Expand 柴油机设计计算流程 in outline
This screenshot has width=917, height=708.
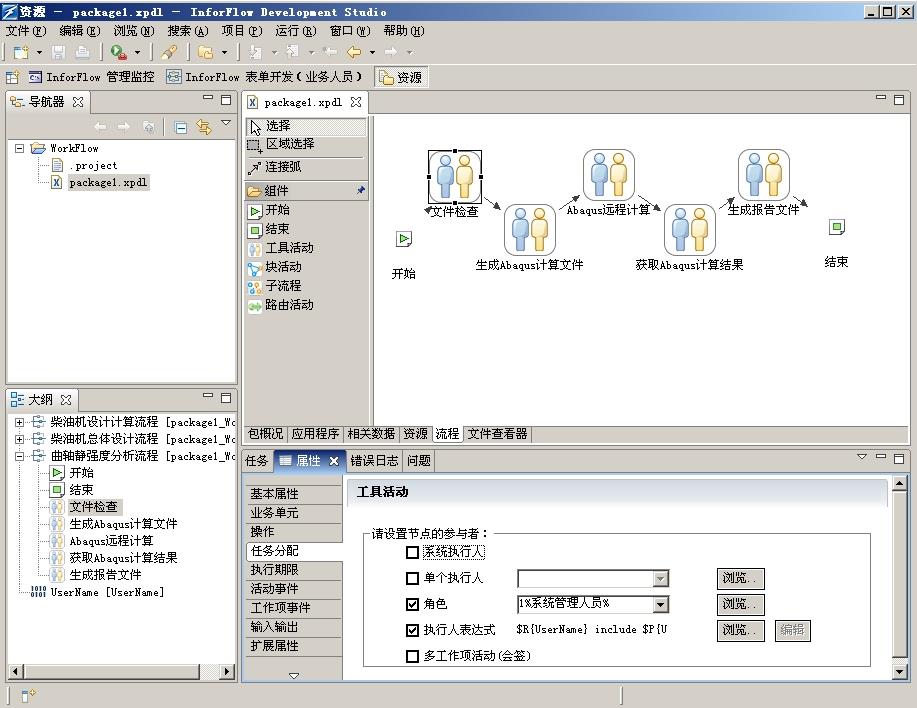click(x=19, y=422)
